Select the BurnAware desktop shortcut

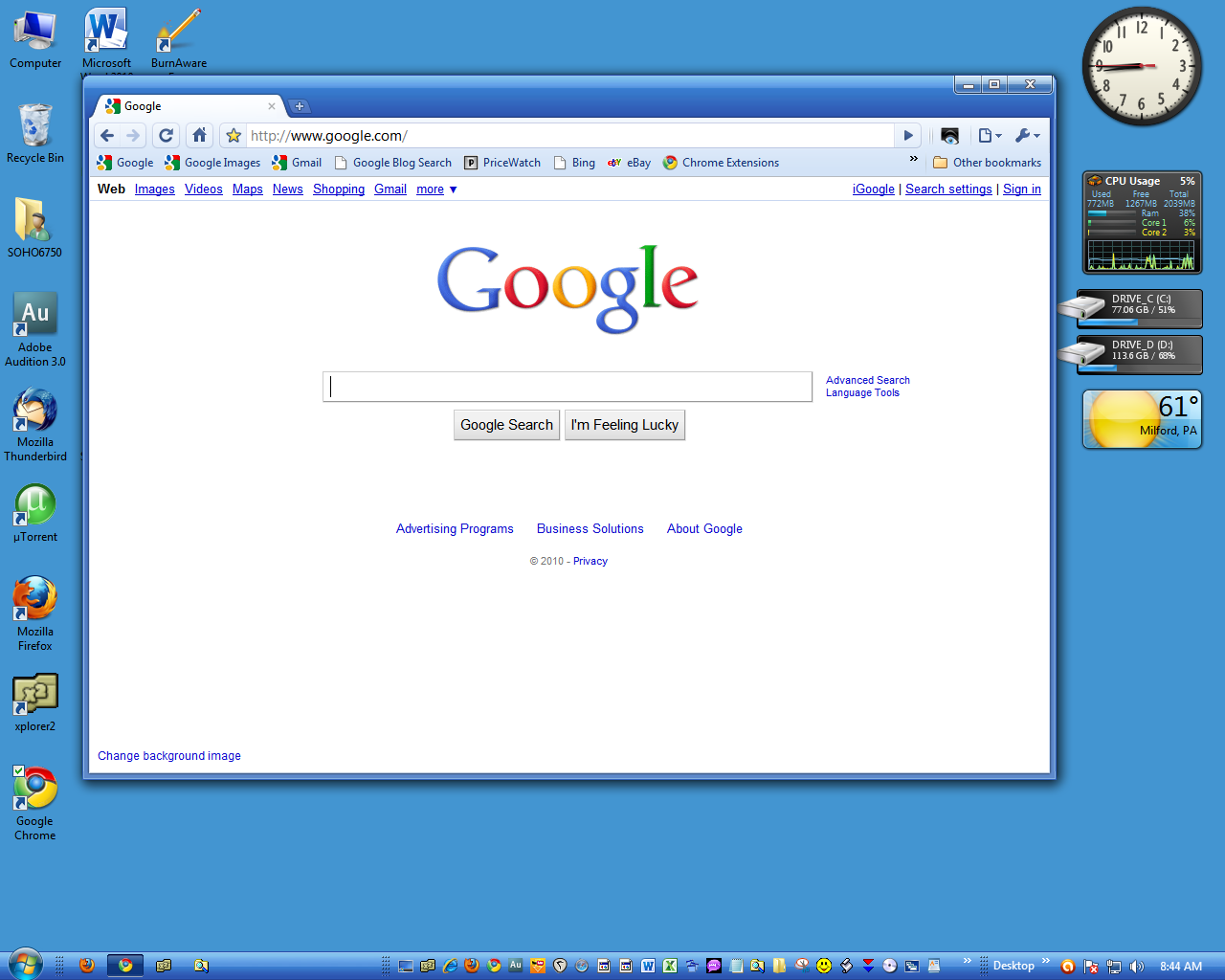179,40
